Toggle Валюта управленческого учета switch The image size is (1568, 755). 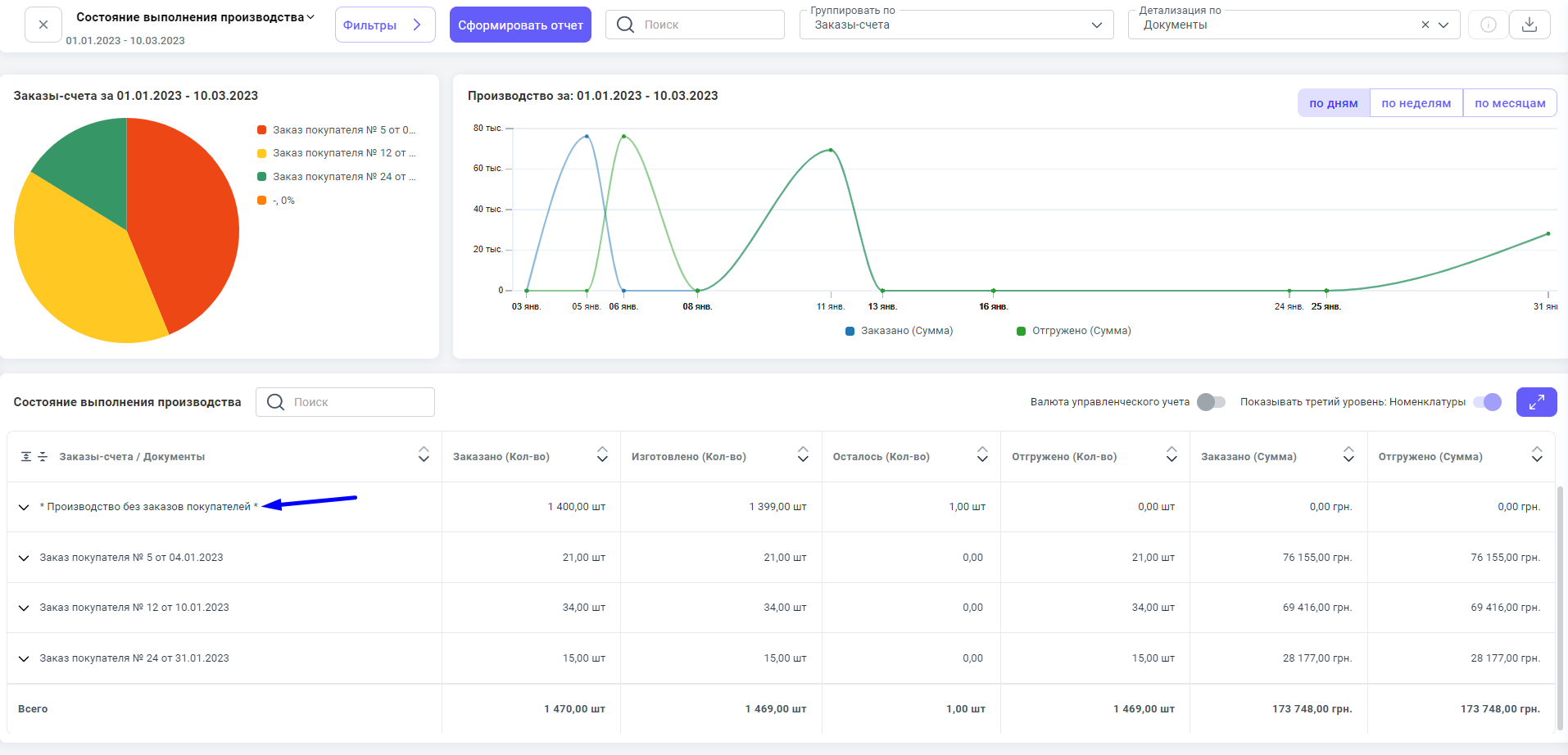click(1211, 402)
